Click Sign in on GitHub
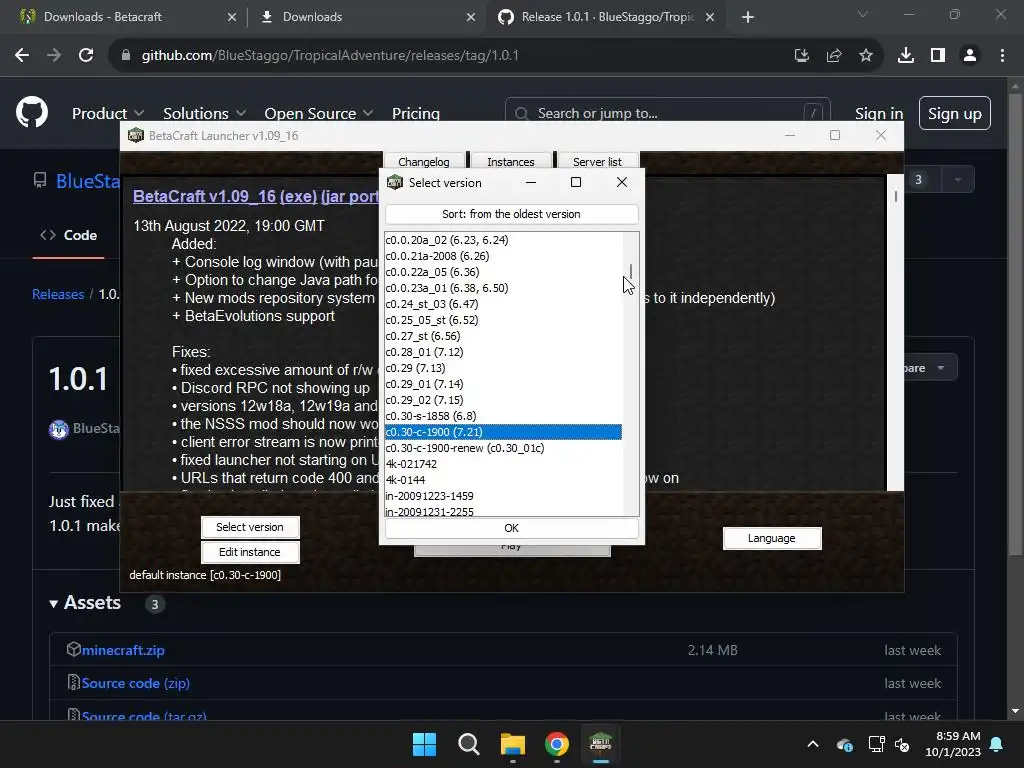Viewport: 1024px width, 768px height. (x=879, y=114)
